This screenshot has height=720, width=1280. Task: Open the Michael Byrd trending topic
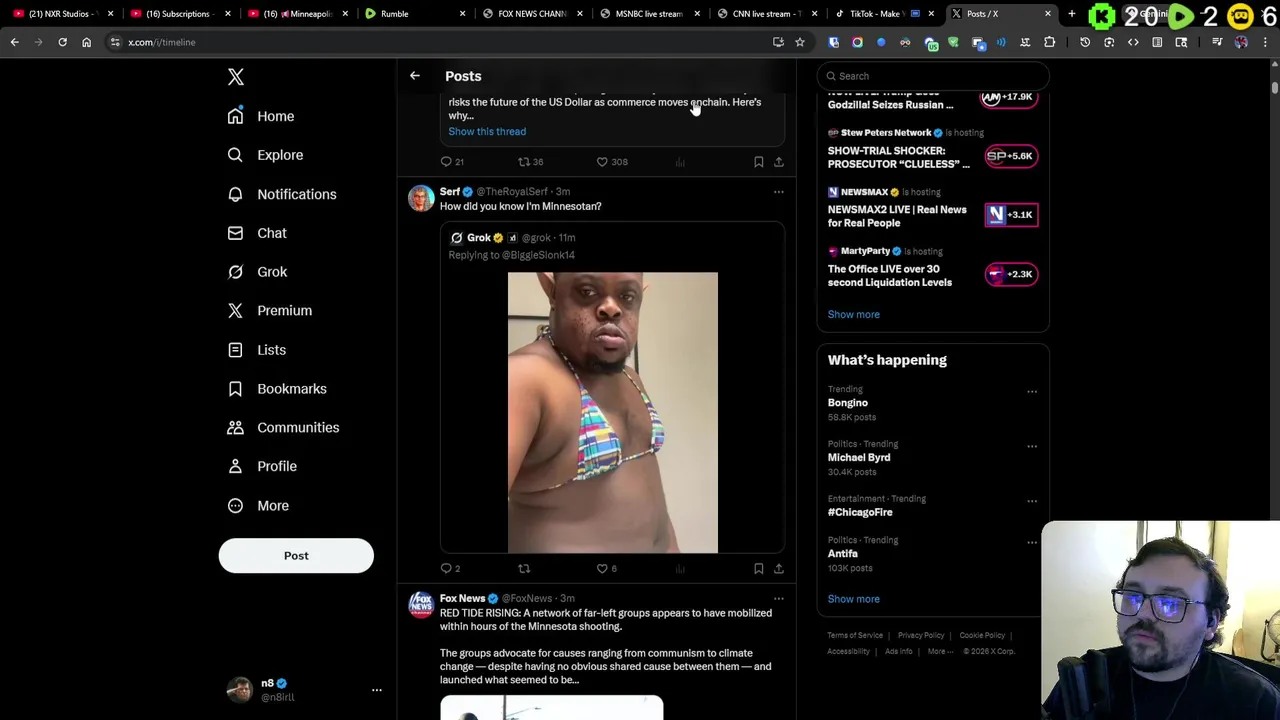tap(858, 457)
